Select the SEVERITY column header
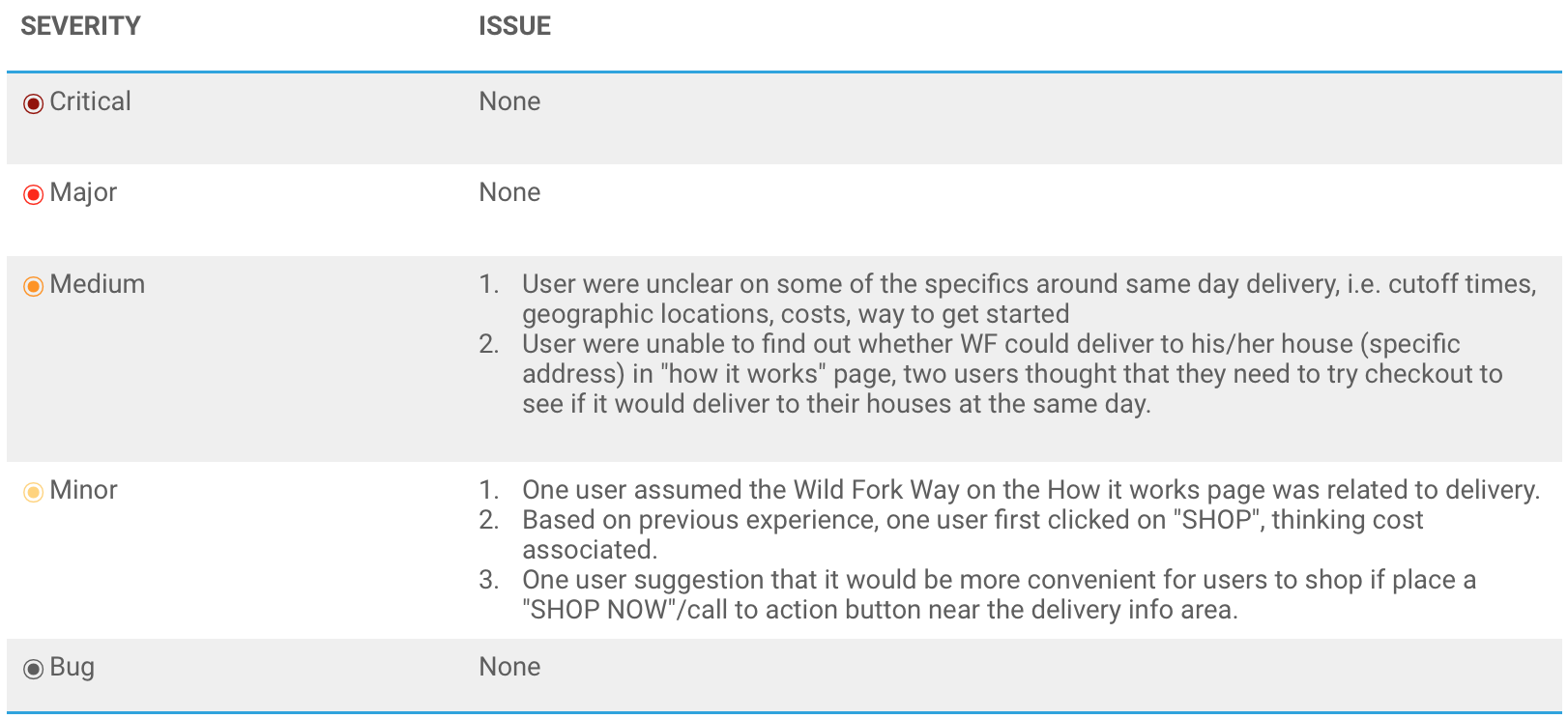Screen dimensions: 1568x719 tap(80, 26)
